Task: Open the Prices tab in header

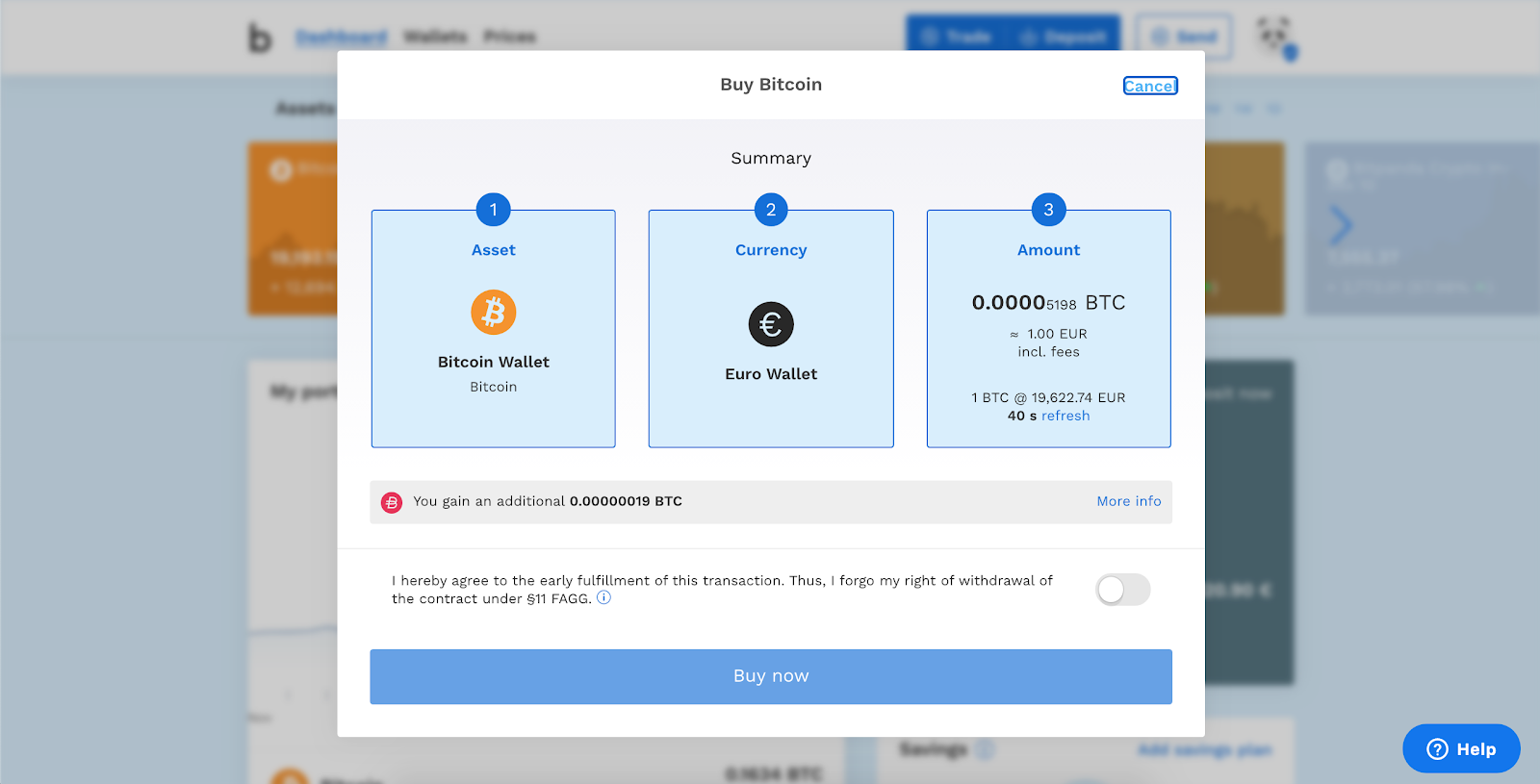Action: (x=509, y=37)
